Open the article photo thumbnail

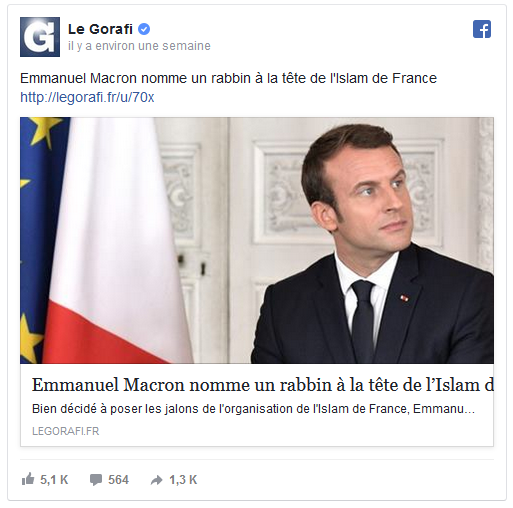point(257,240)
